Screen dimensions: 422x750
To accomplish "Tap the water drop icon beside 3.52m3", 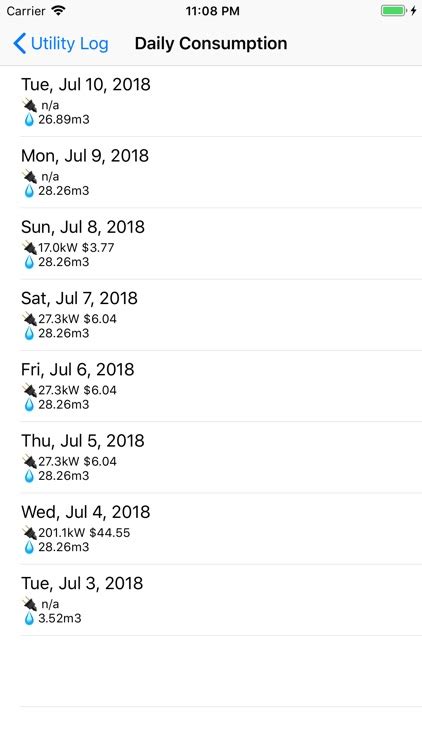I will (29, 618).
